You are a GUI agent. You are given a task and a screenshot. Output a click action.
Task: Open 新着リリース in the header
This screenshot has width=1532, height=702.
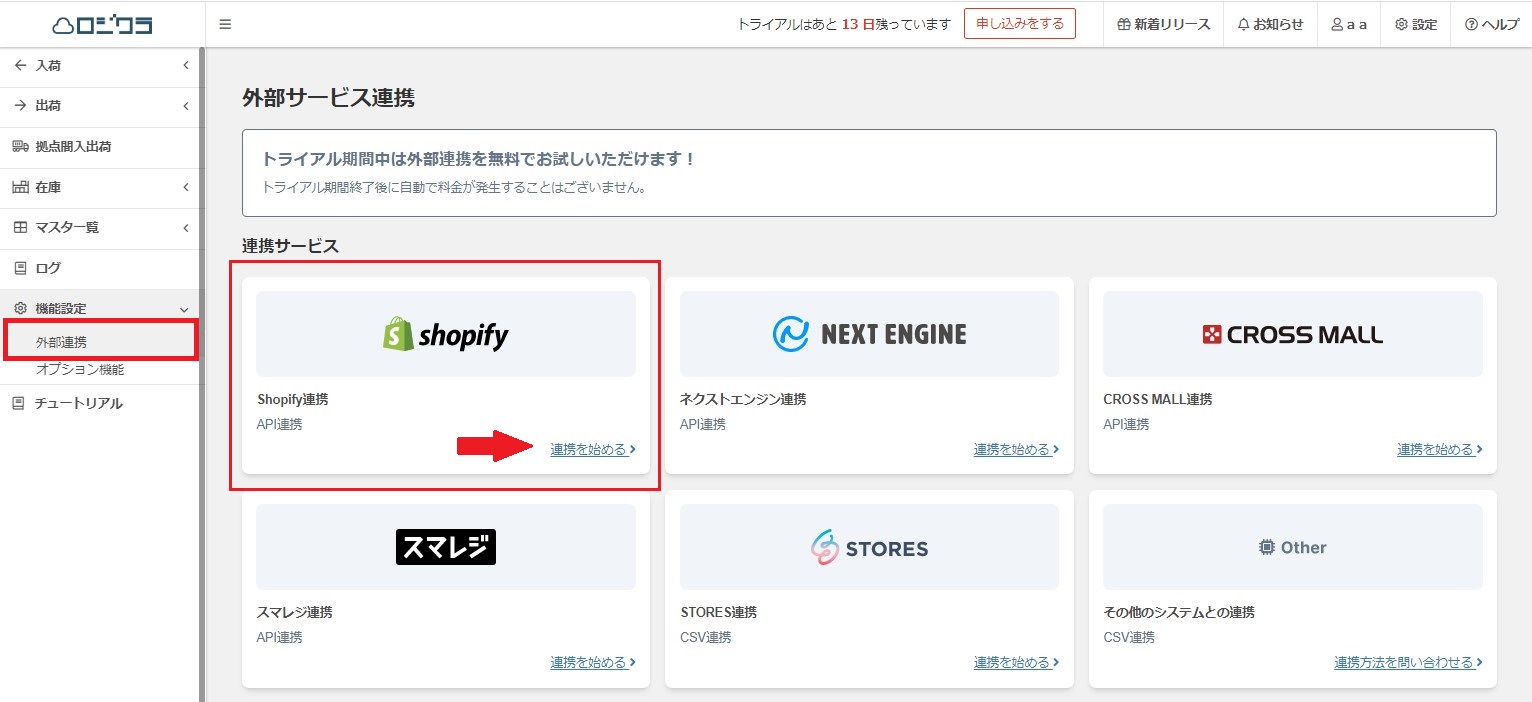click(x=1164, y=24)
